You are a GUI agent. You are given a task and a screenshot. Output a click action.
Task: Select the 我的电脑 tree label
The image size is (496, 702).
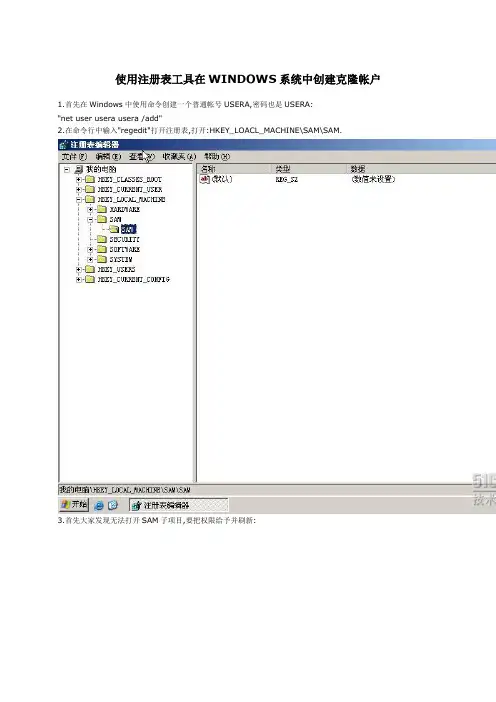tap(101, 169)
